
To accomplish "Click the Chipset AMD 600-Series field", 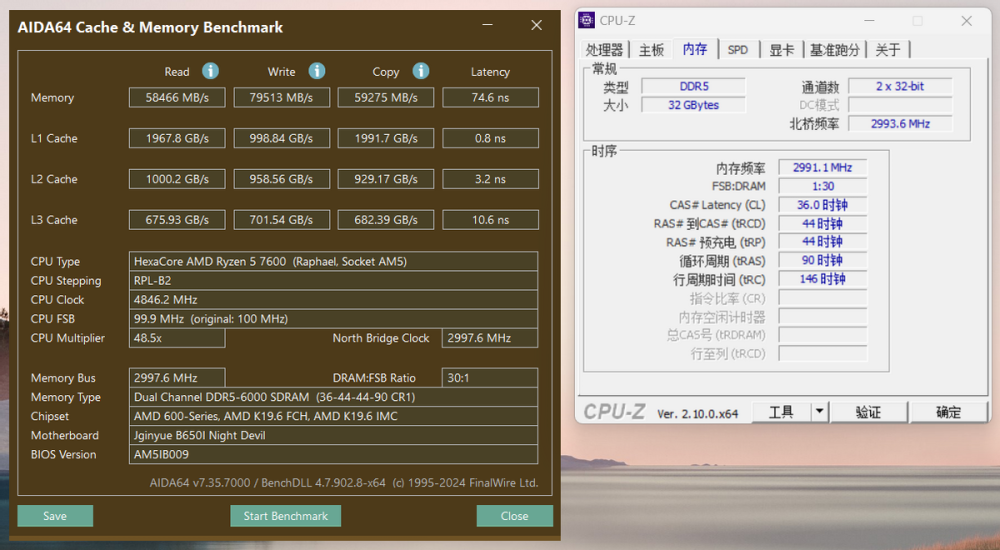I will (334, 416).
